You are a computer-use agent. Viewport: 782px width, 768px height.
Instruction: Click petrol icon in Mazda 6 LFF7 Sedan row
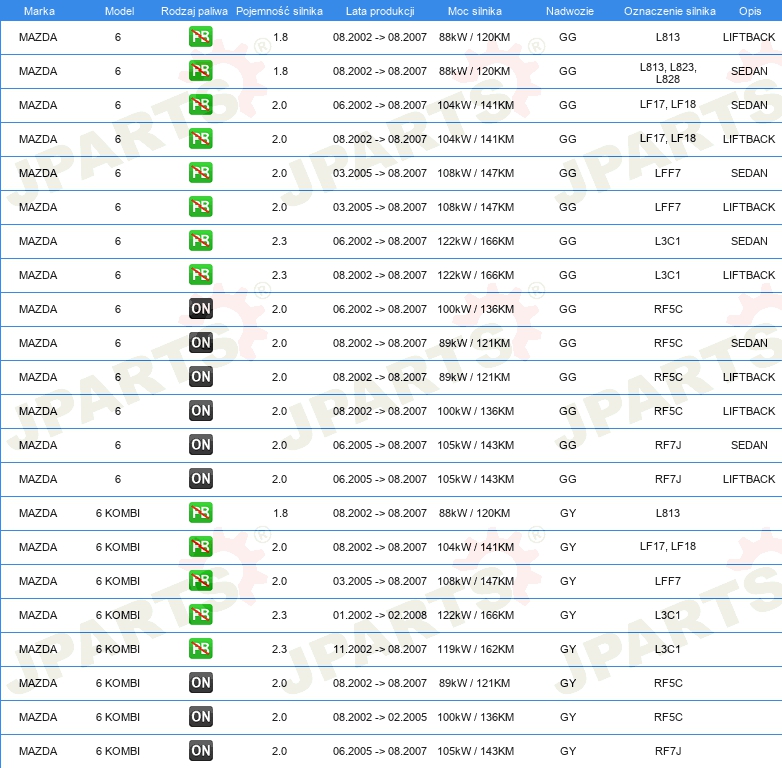click(200, 173)
